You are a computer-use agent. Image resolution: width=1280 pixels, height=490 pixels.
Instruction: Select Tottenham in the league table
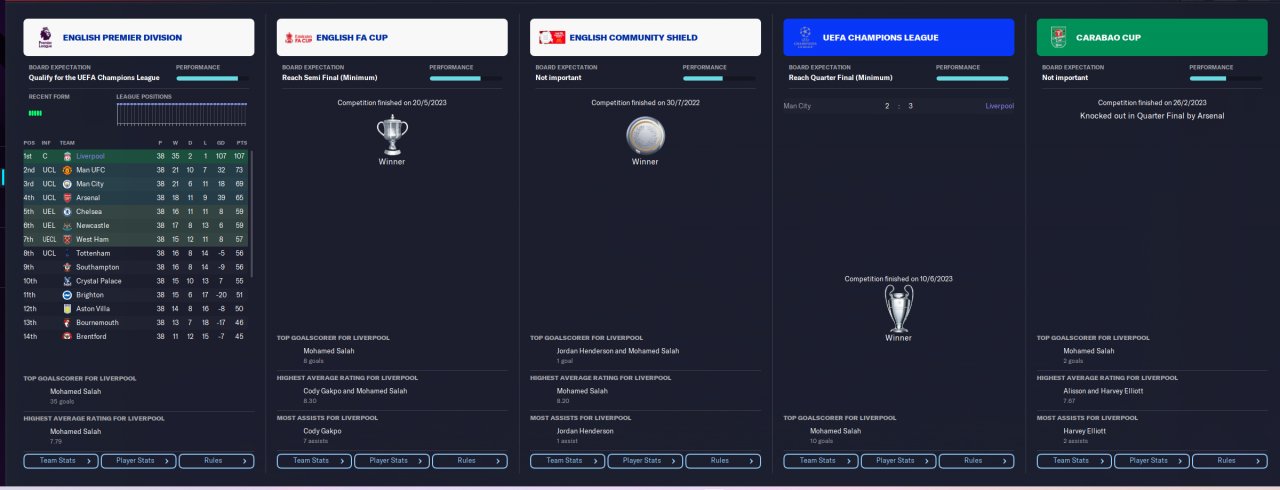click(136, 253)
